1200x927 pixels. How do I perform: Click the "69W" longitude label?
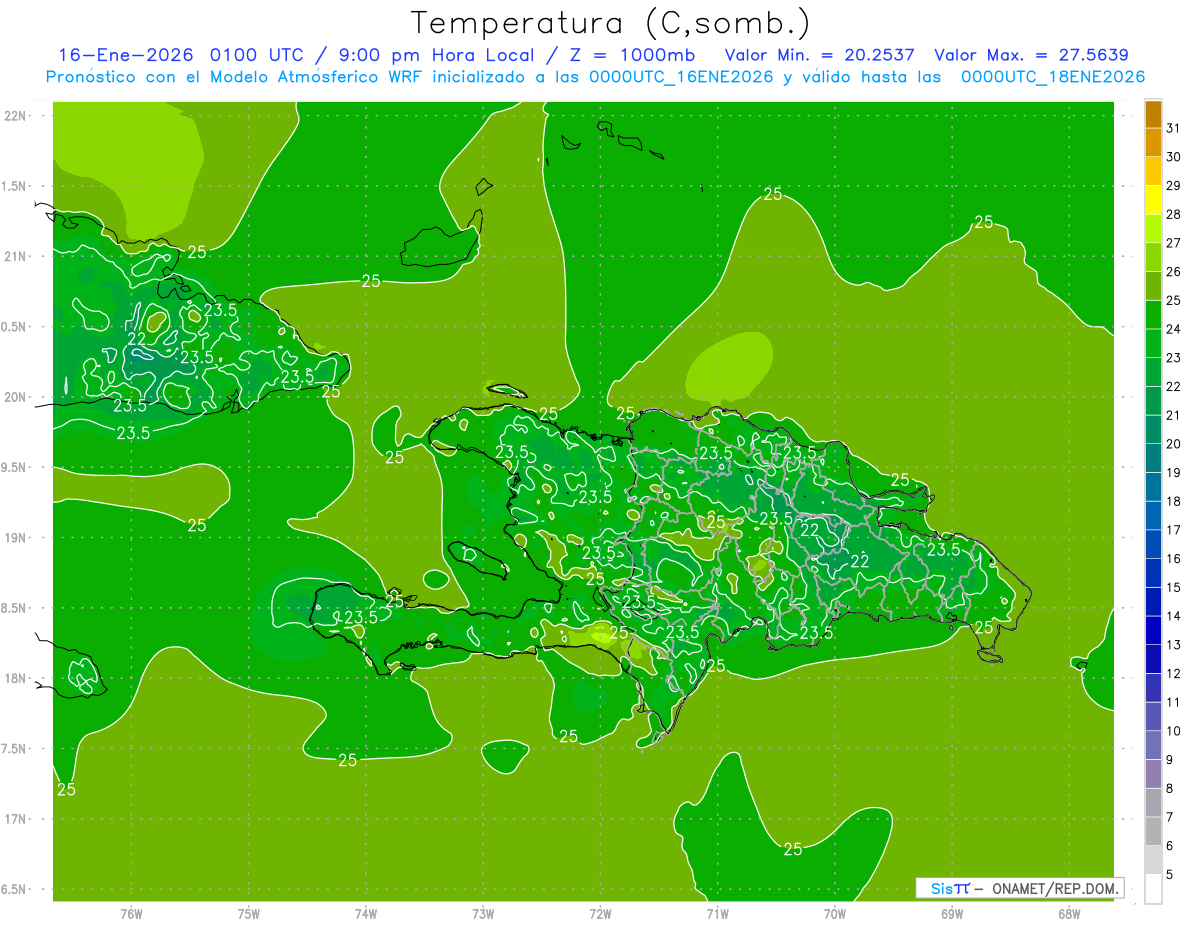click(x=952, y=913)
